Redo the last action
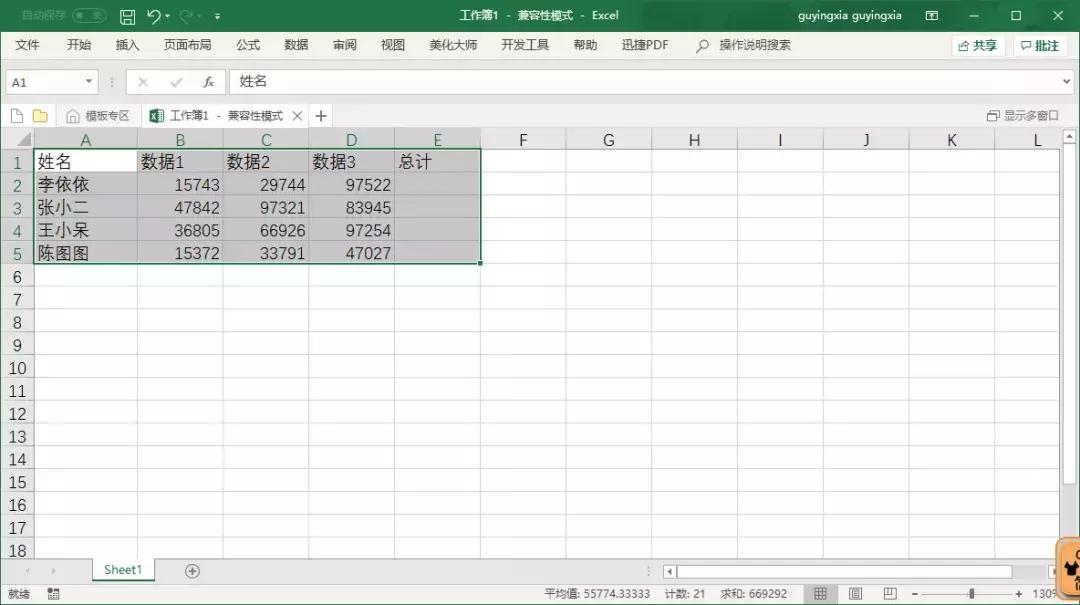Image resolution: width=1080 pixels, height=605 pixels. [186, 15]
